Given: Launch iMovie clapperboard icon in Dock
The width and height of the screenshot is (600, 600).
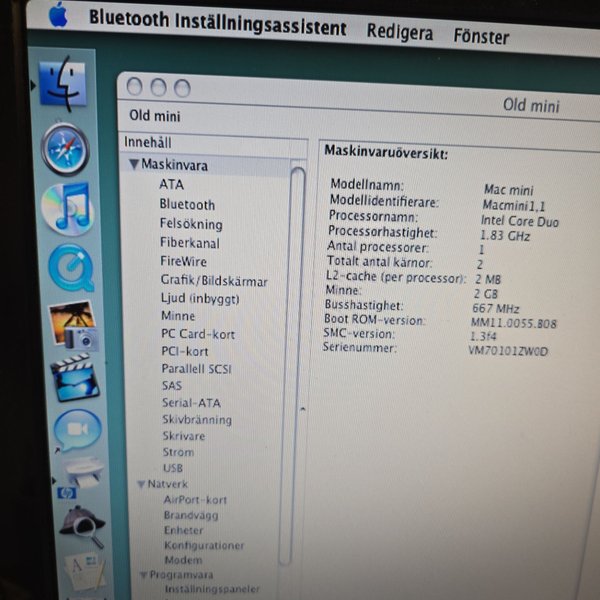Looking at the screenshot, I should 76,378.
